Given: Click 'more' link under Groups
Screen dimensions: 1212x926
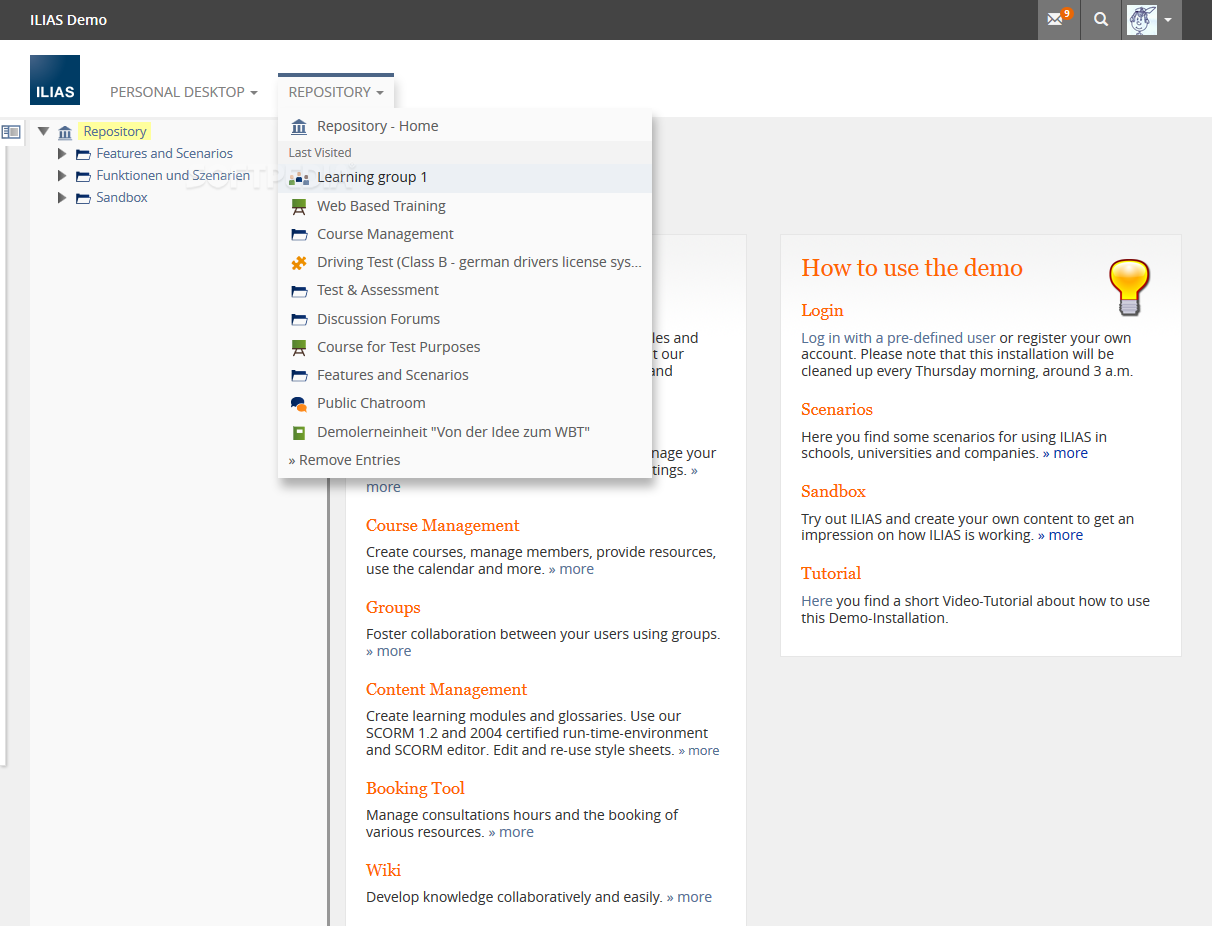Looking at the screenshot, I should coord(389,651).
